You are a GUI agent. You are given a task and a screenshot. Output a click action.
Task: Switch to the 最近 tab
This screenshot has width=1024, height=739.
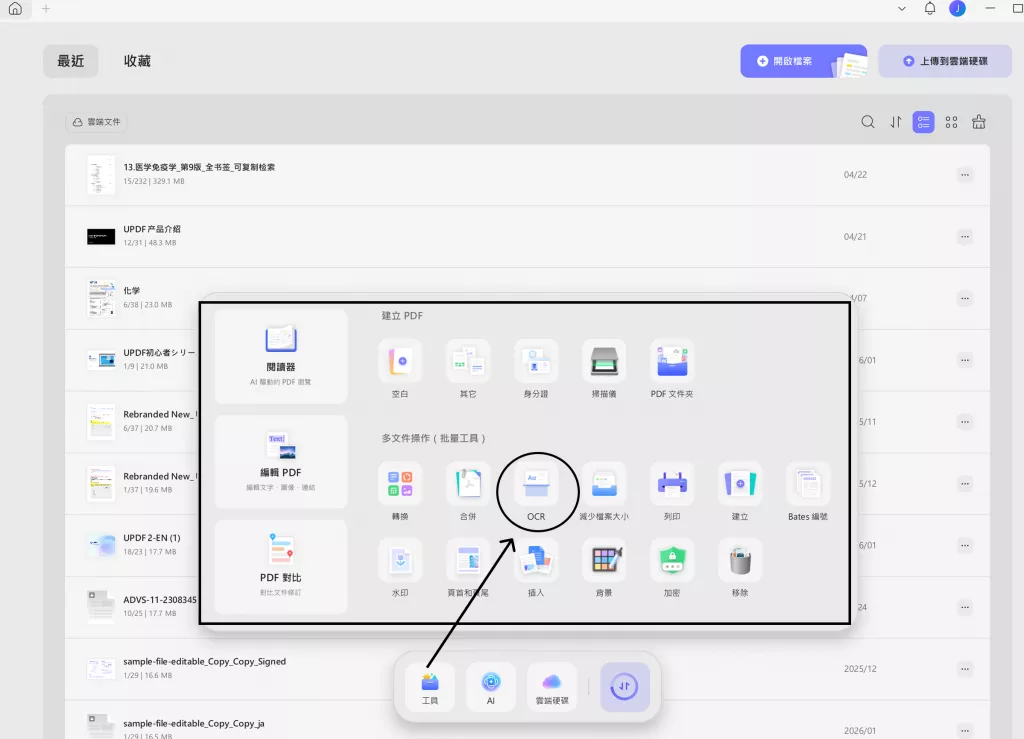click(71, 61)
